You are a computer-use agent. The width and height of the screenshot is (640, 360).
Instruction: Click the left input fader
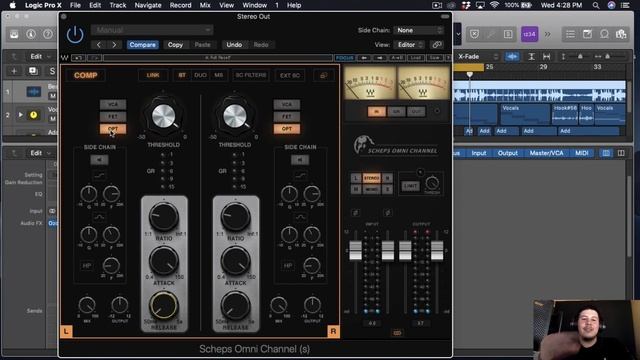(356, 250)
